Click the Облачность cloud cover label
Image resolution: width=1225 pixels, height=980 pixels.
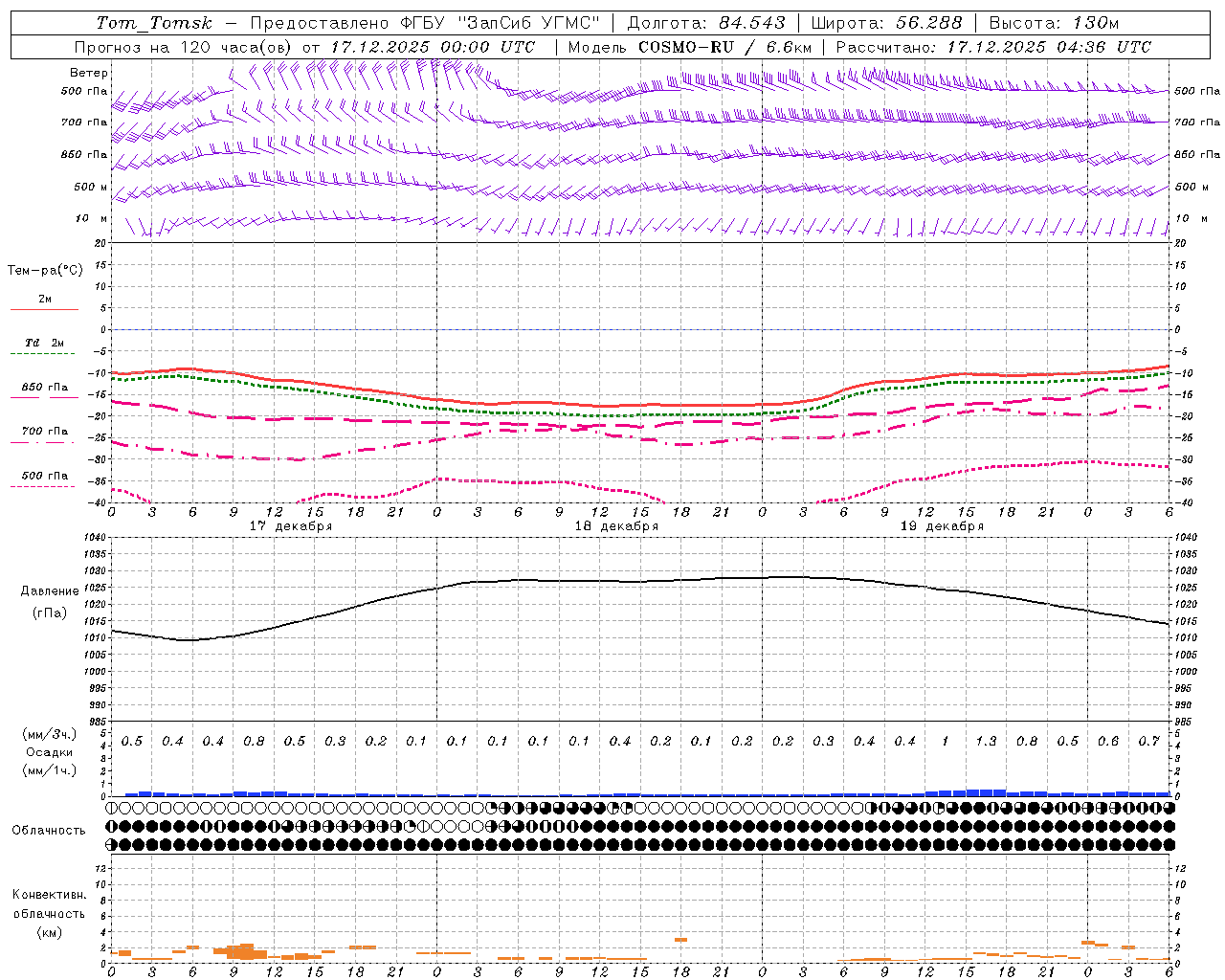coord(49,831)
